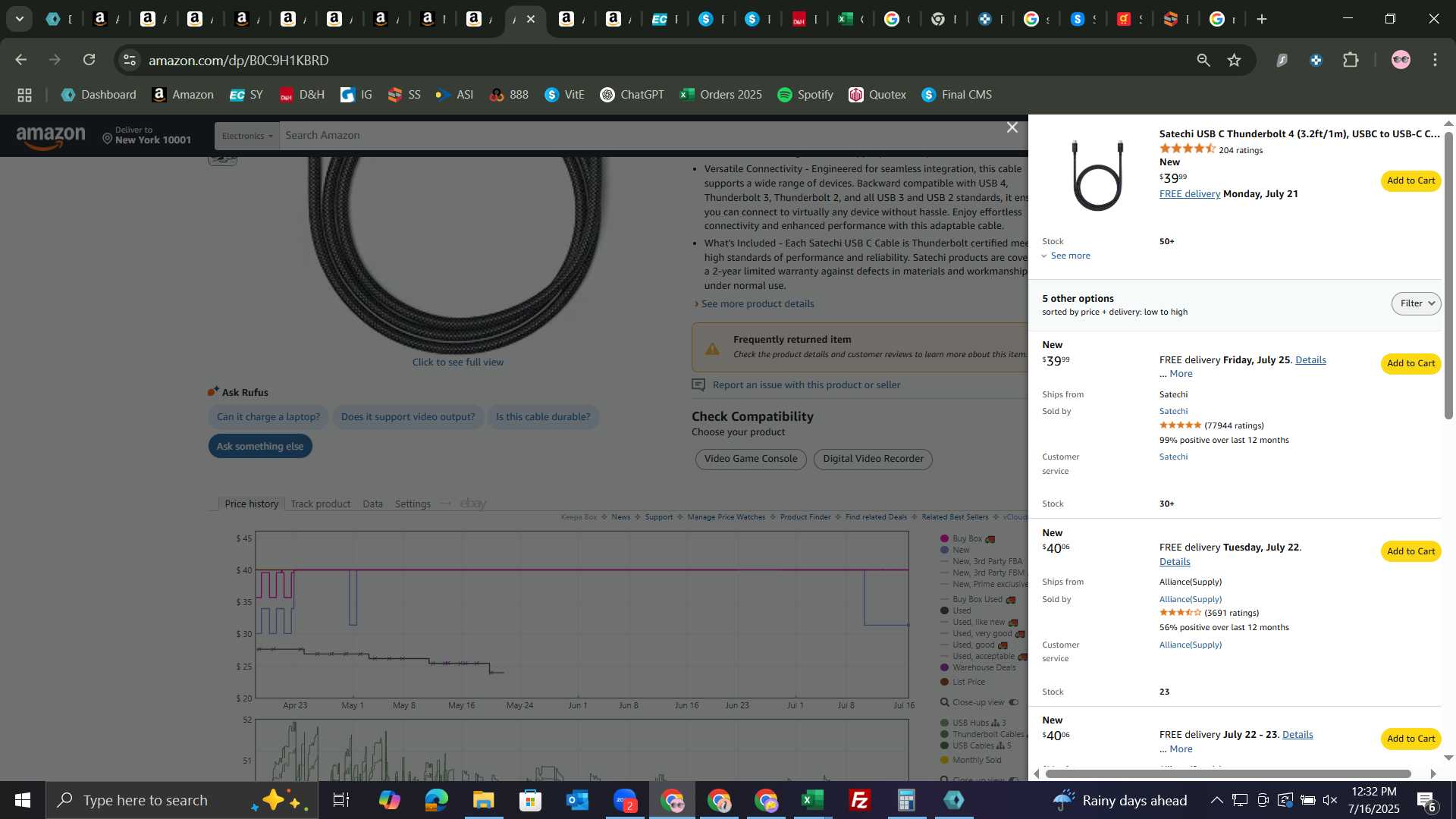Toggle Monthly Sold legend entry
This screenshot has height=819, width=1456.
[971, 760]
